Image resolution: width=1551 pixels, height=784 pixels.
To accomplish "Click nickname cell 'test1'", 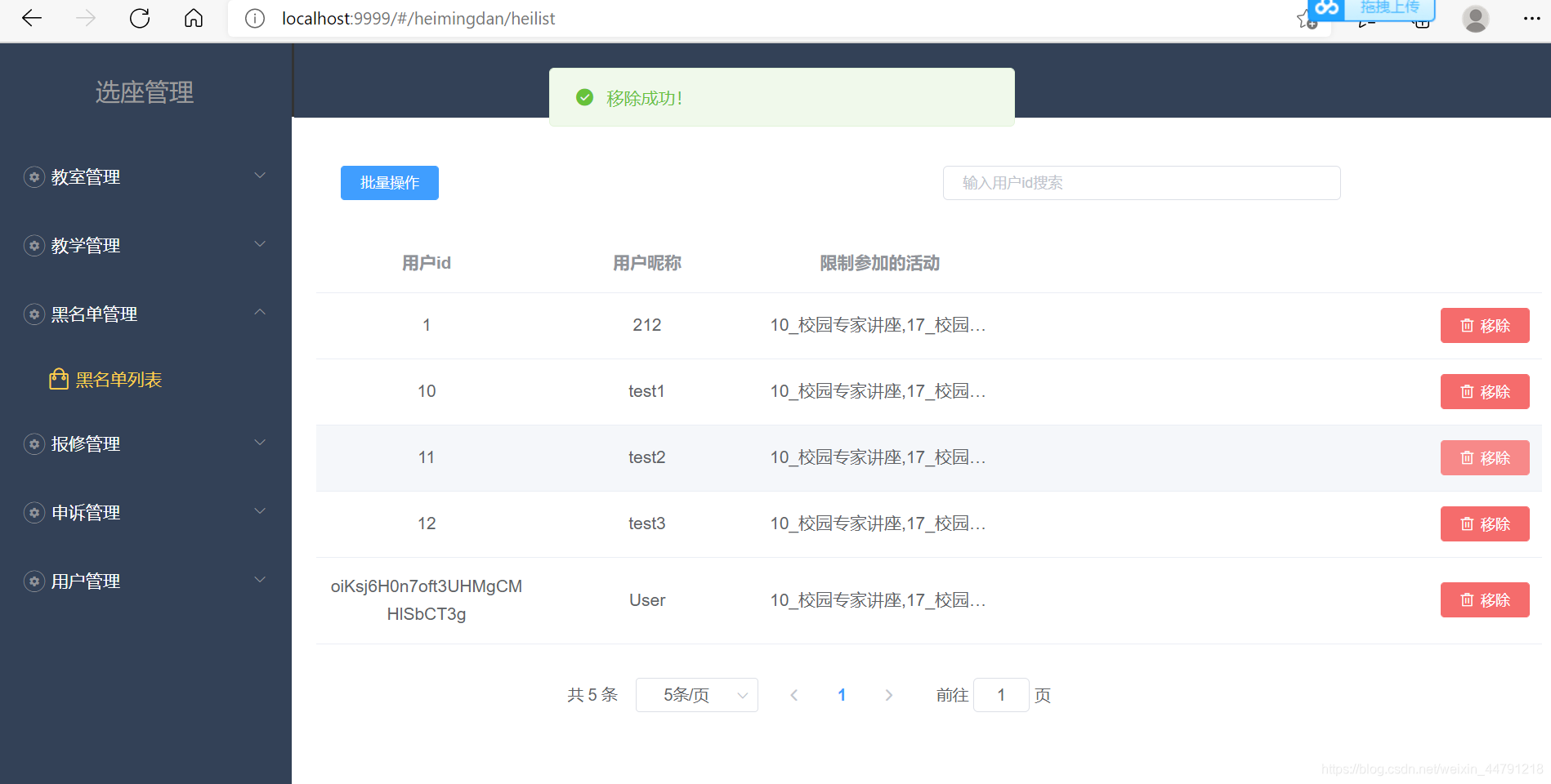I will click(647, 391).
